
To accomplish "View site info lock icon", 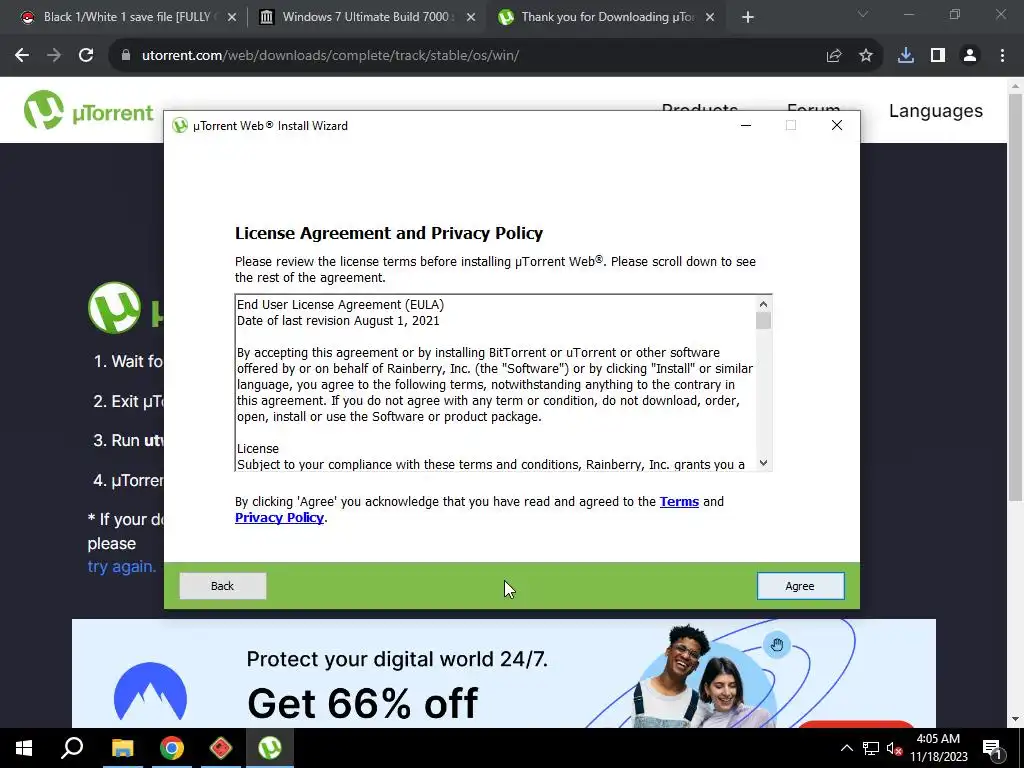I will coord(126,56).
